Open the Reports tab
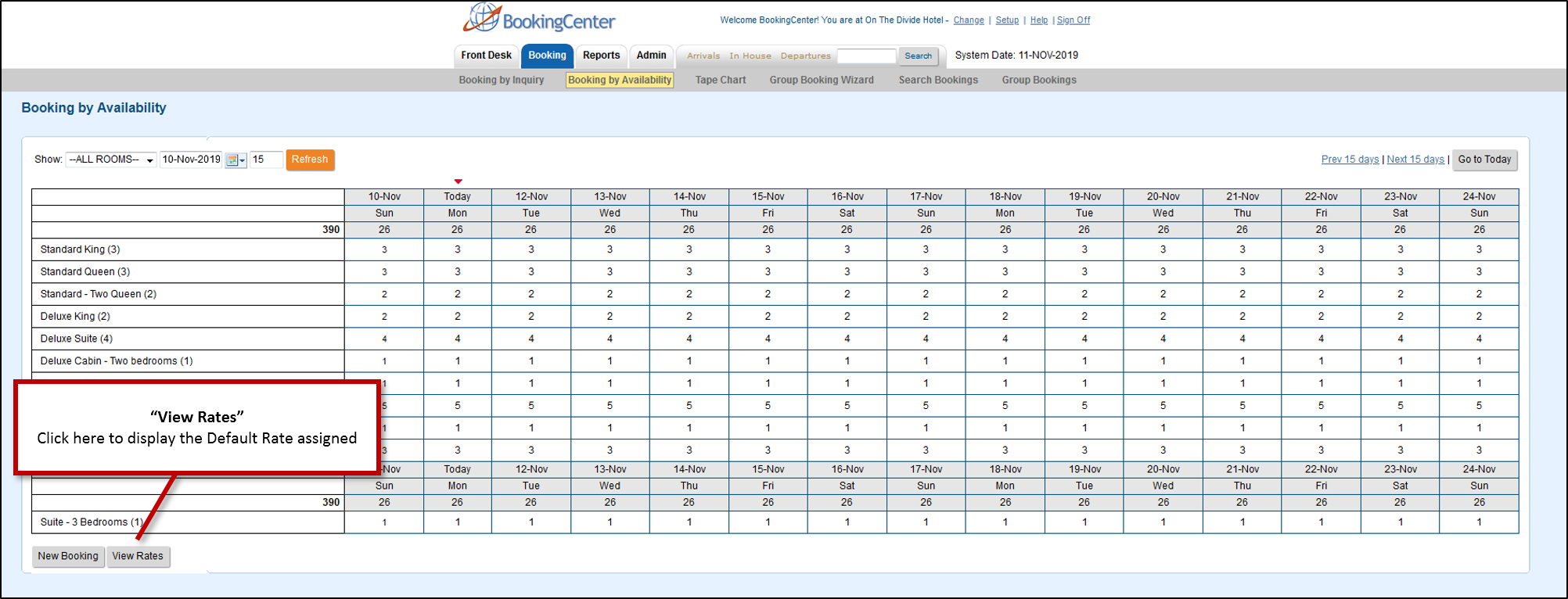Image resolution: width=1568 pixels, height=599 pixels. [x=601, y=56]
